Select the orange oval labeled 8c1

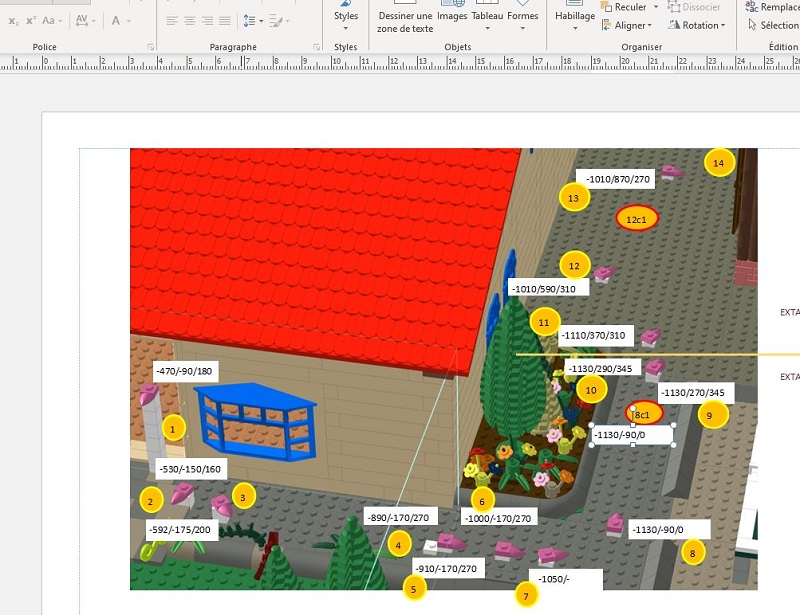644,414
